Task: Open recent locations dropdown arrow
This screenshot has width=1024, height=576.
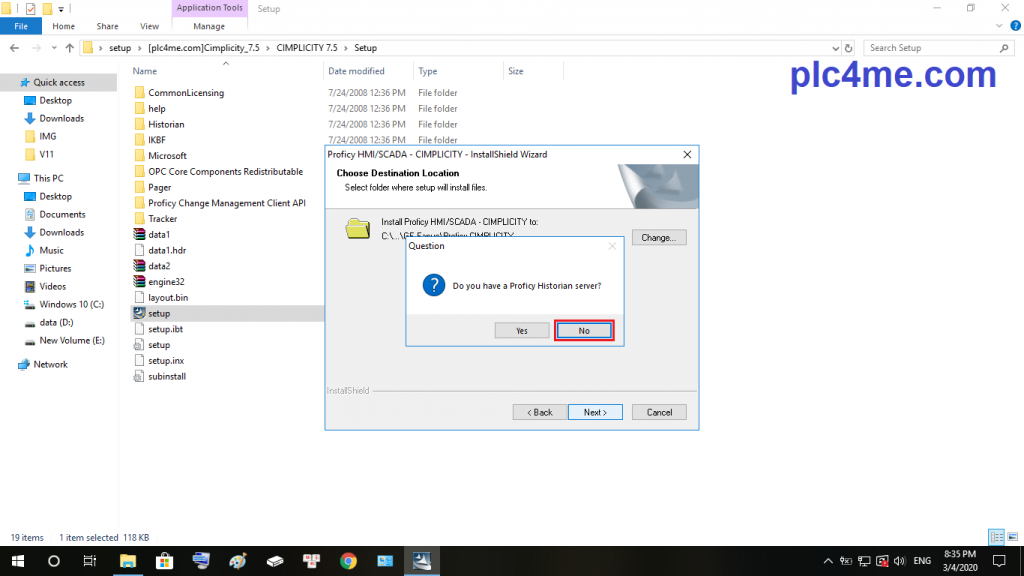Action: coord(52,48)
